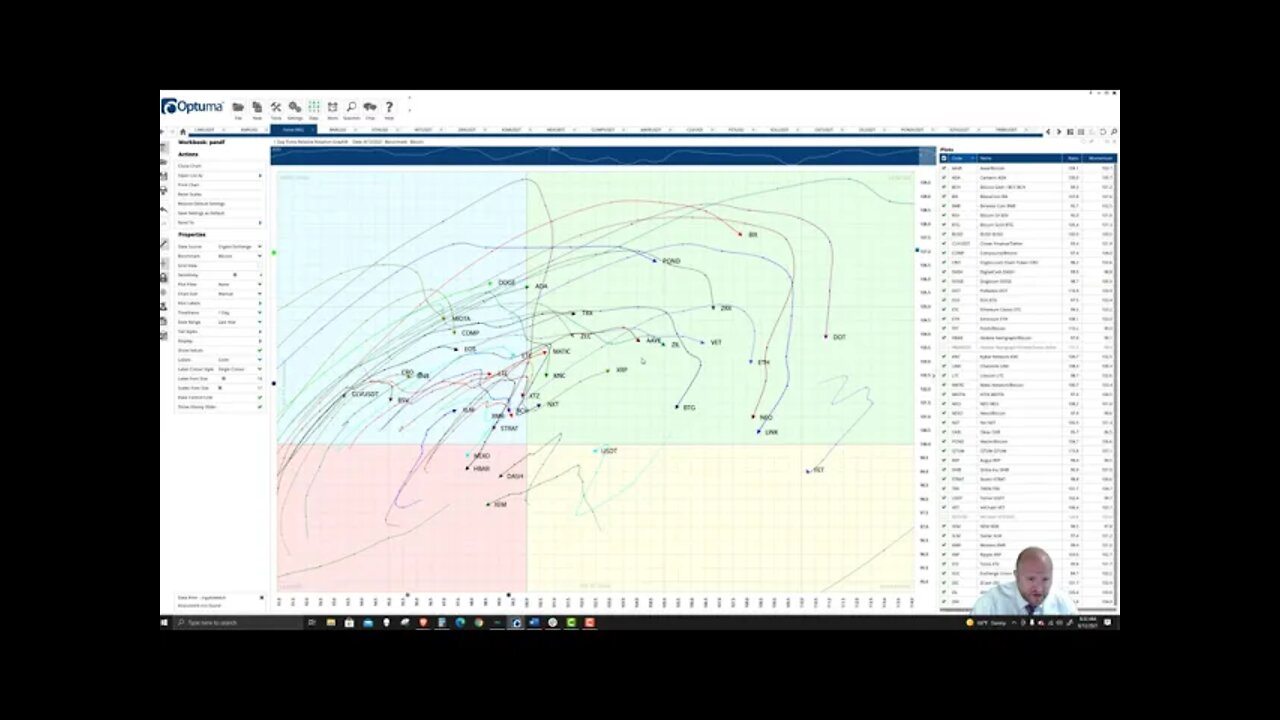Open the Timeframe dropdown
The width and height of the screenshot is (1280, 720).
pyautogui.click(x=240, y=313)
